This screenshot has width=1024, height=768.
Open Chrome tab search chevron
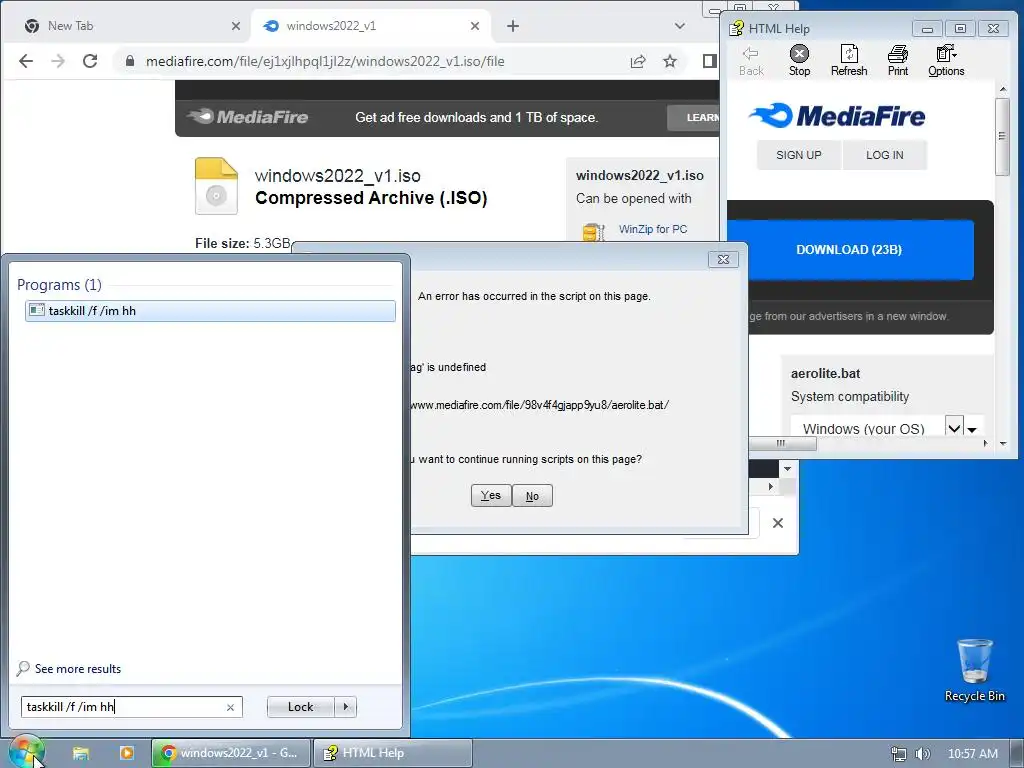[680, 26]
